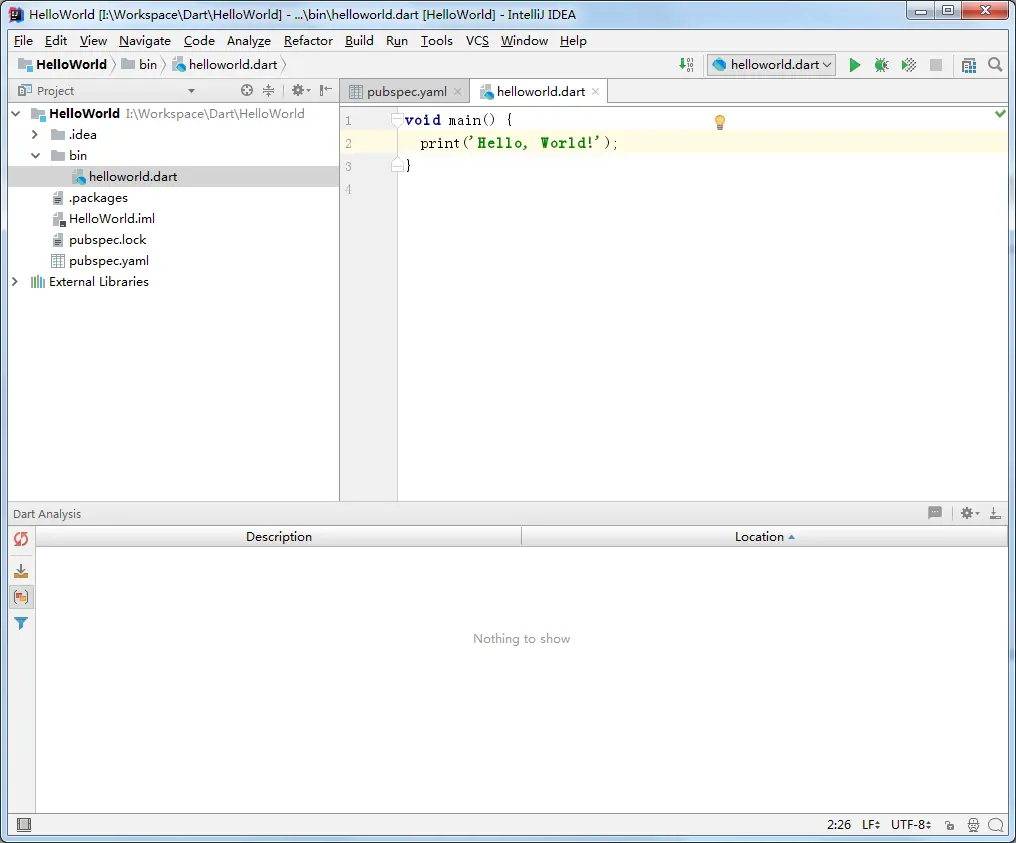Restart Dart Analysis Server icon
The height and width of the screenshot is (843, 1016).
pos(21,539)
